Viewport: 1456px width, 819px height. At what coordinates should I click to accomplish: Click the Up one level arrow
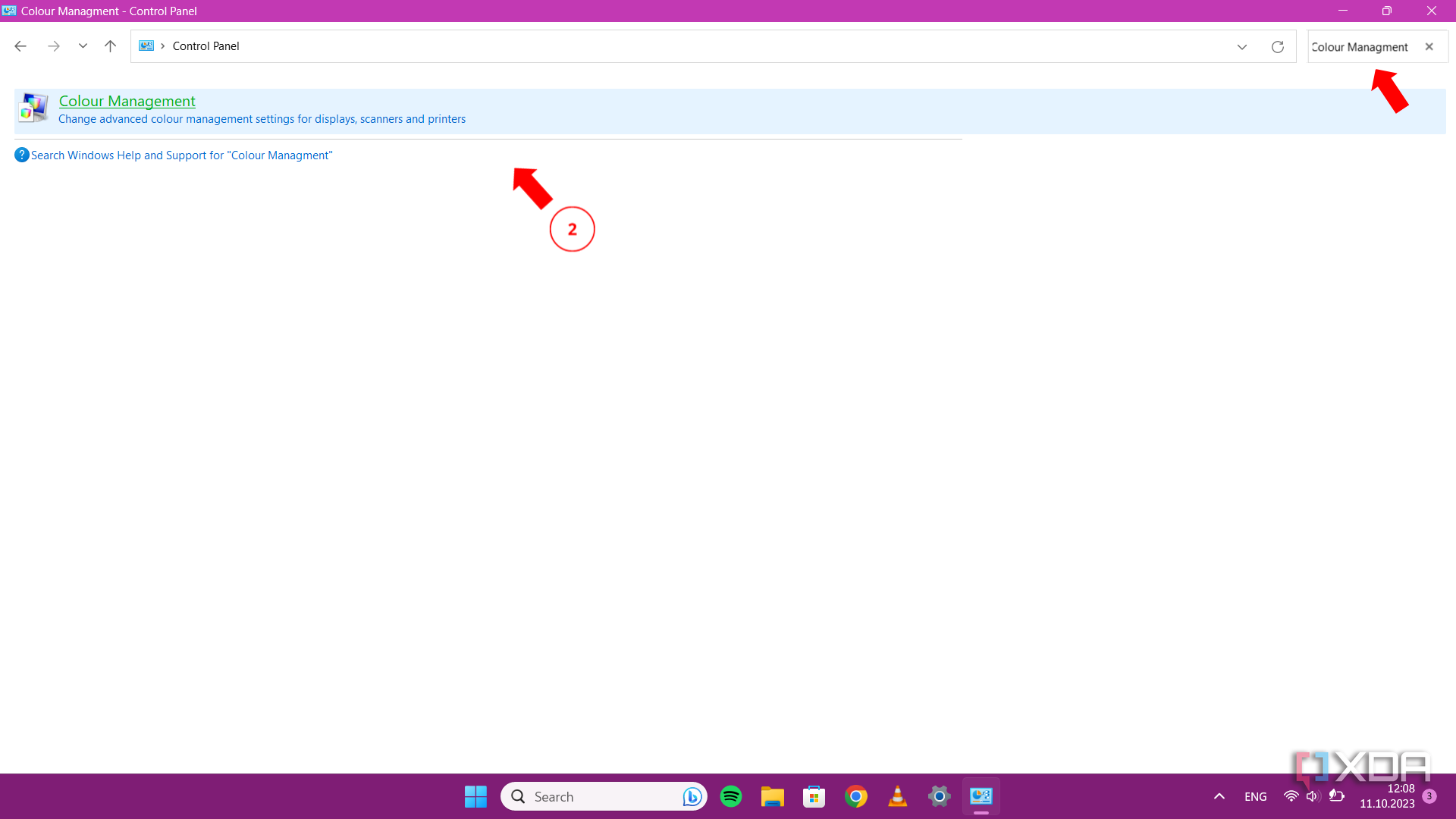click(x=110, y=46)
